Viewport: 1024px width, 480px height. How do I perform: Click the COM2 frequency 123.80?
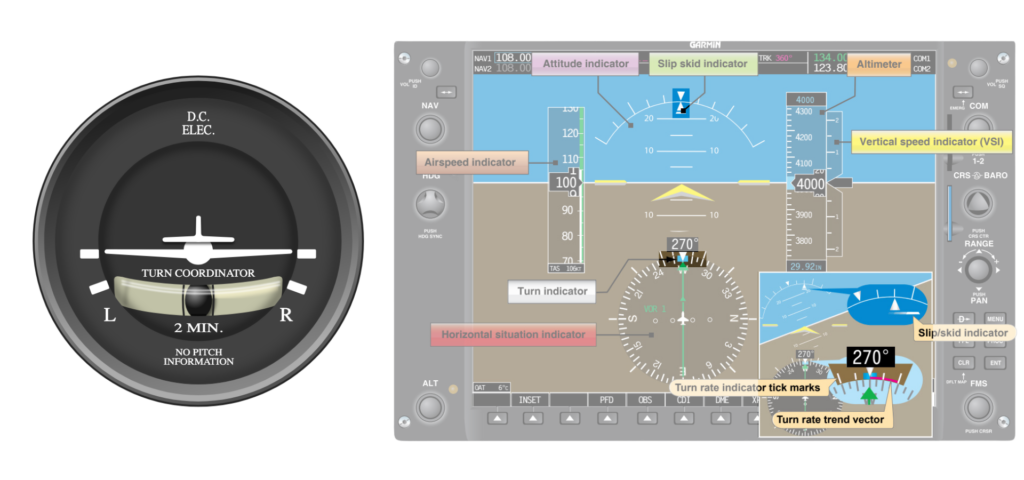pyautogui.click(x=830, y=68)
